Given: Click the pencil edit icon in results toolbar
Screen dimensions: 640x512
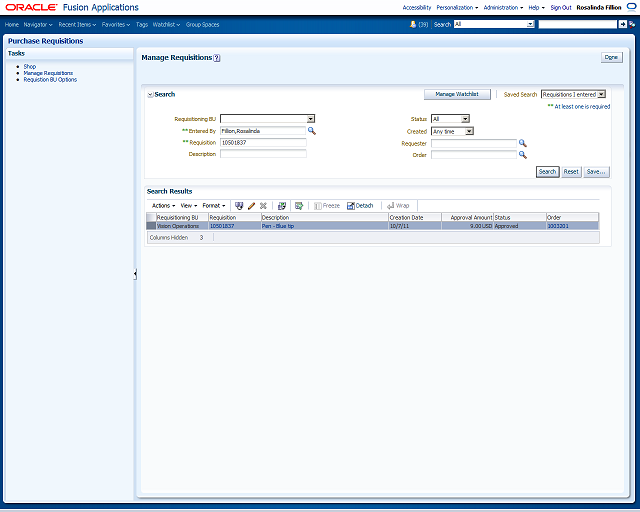Looking at the screenshot, I should (x=251, y=206).
